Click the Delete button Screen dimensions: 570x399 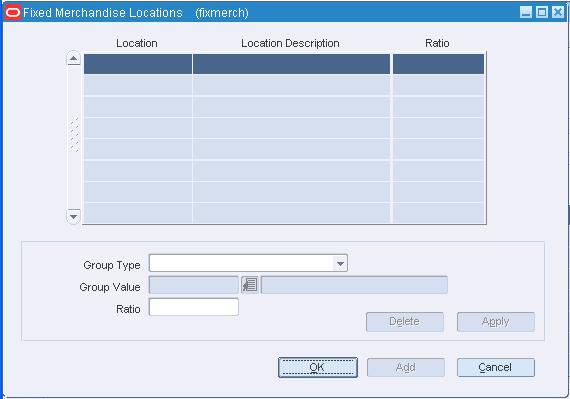click(x=405, y=322)
